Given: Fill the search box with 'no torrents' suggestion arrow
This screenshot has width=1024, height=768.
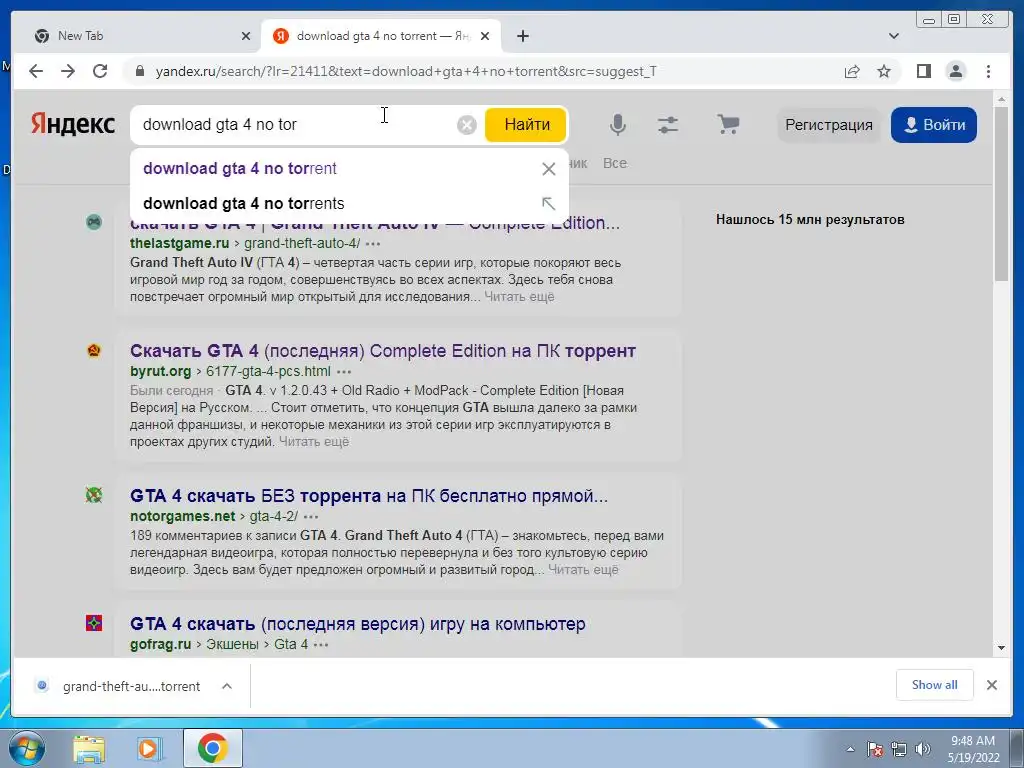Looking at the screenshot, I should (x=549, y=204).
